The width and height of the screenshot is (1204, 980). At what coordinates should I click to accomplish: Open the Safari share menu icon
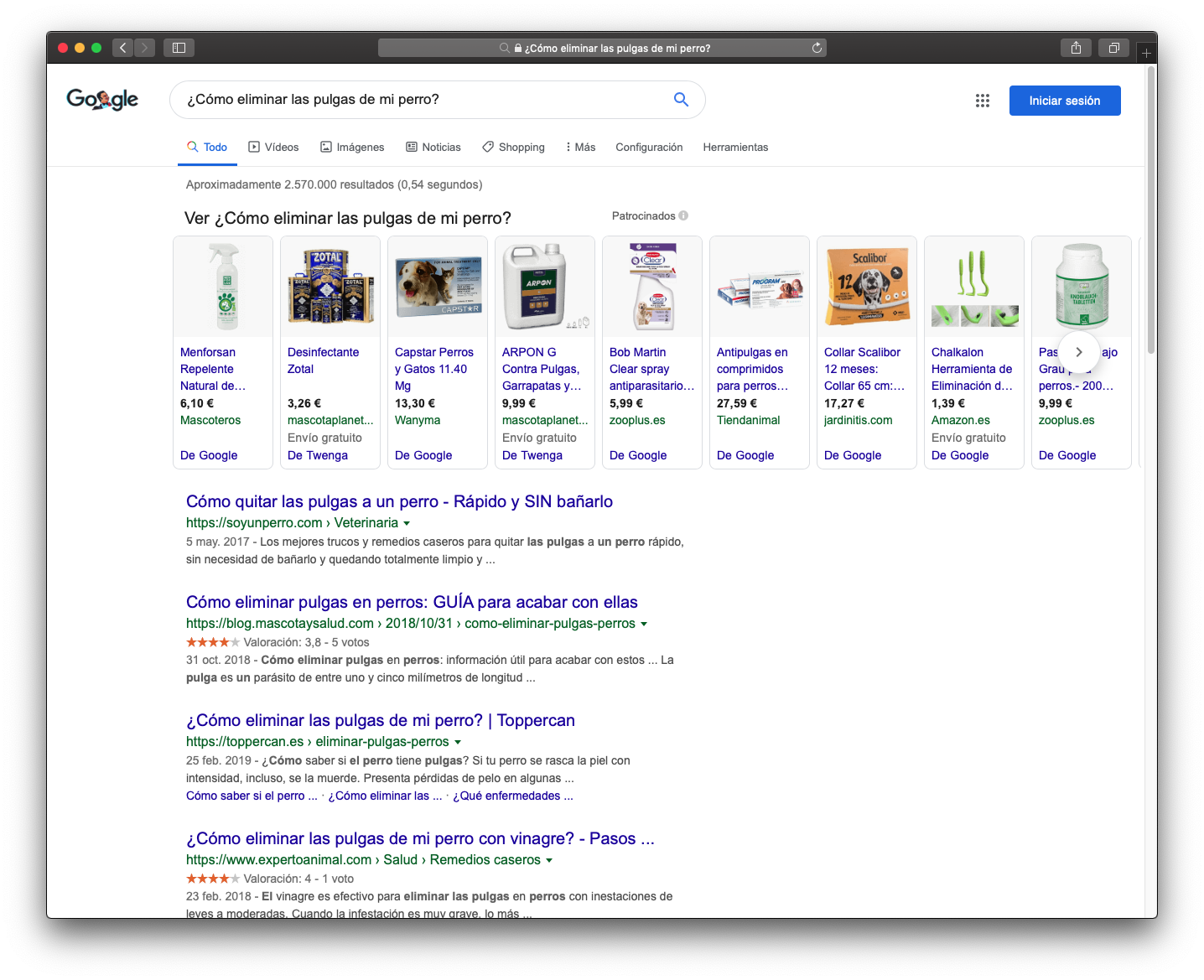tap(1076, 48)
